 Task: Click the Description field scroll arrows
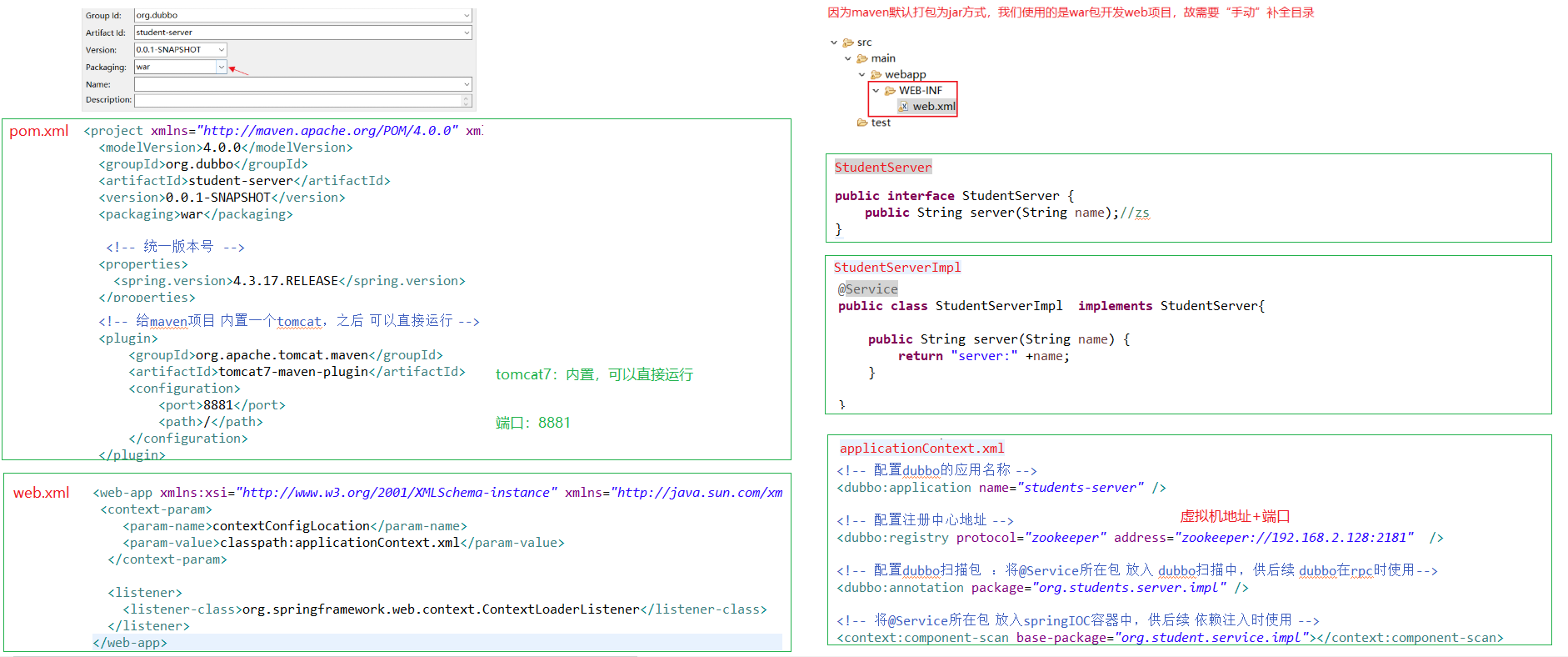(x=467, y=100)
